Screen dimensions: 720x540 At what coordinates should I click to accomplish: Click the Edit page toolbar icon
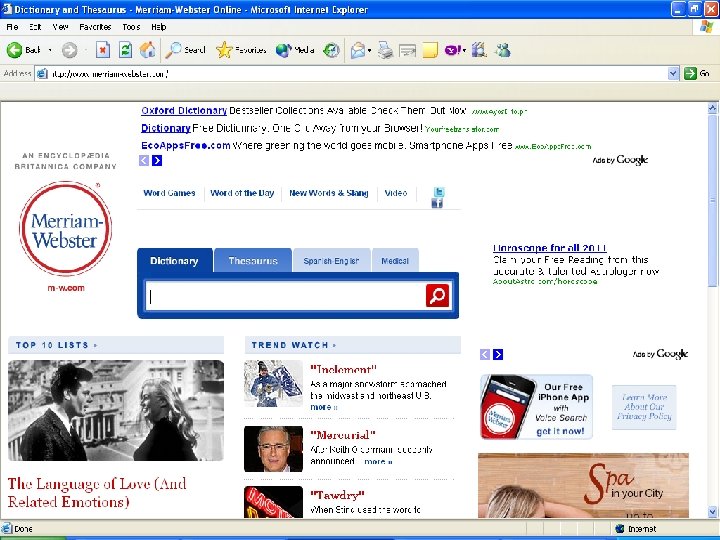[407, 50]
